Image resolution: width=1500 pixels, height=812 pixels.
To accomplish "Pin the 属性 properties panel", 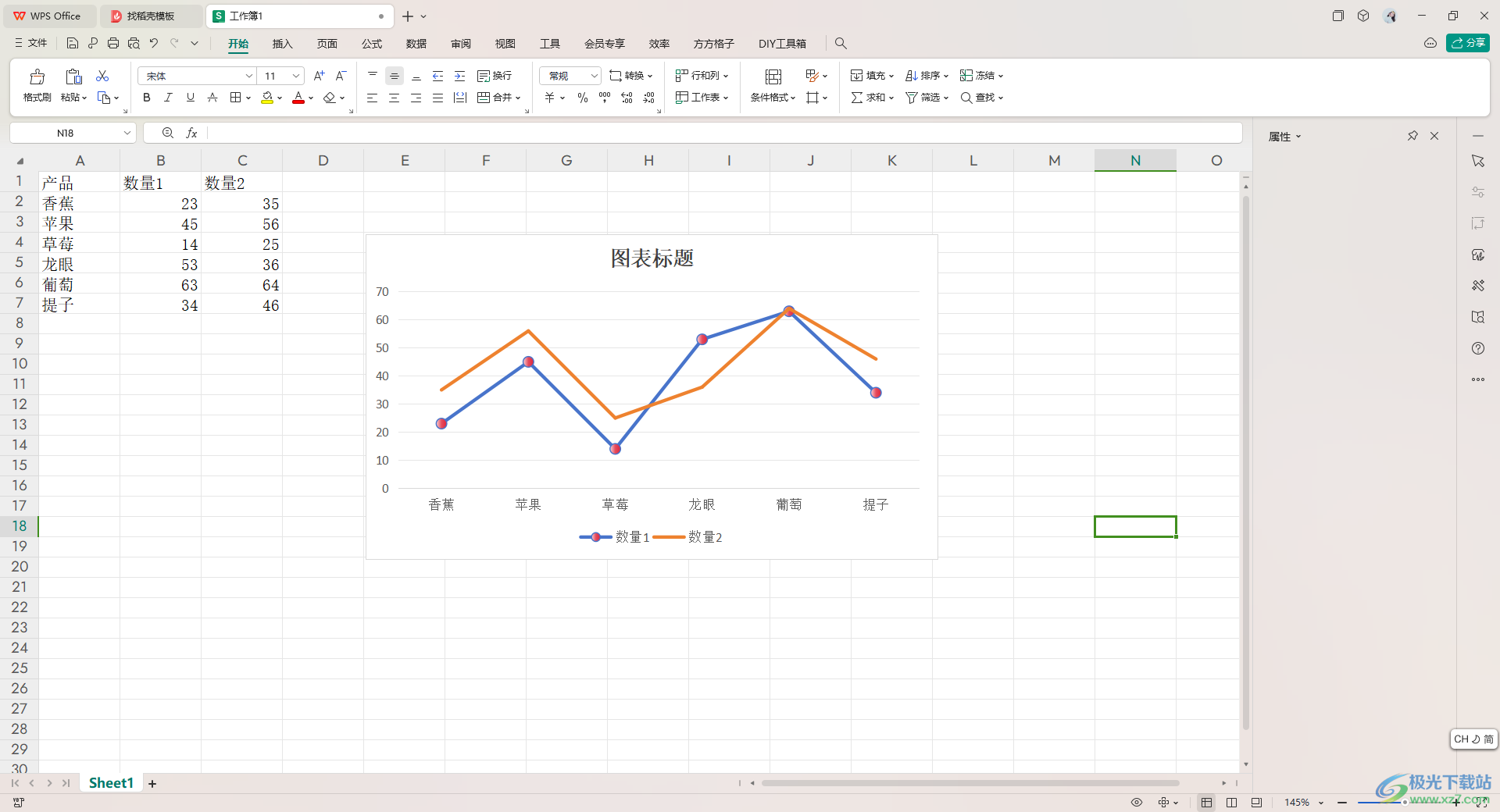I will (x=1412, y=136).
